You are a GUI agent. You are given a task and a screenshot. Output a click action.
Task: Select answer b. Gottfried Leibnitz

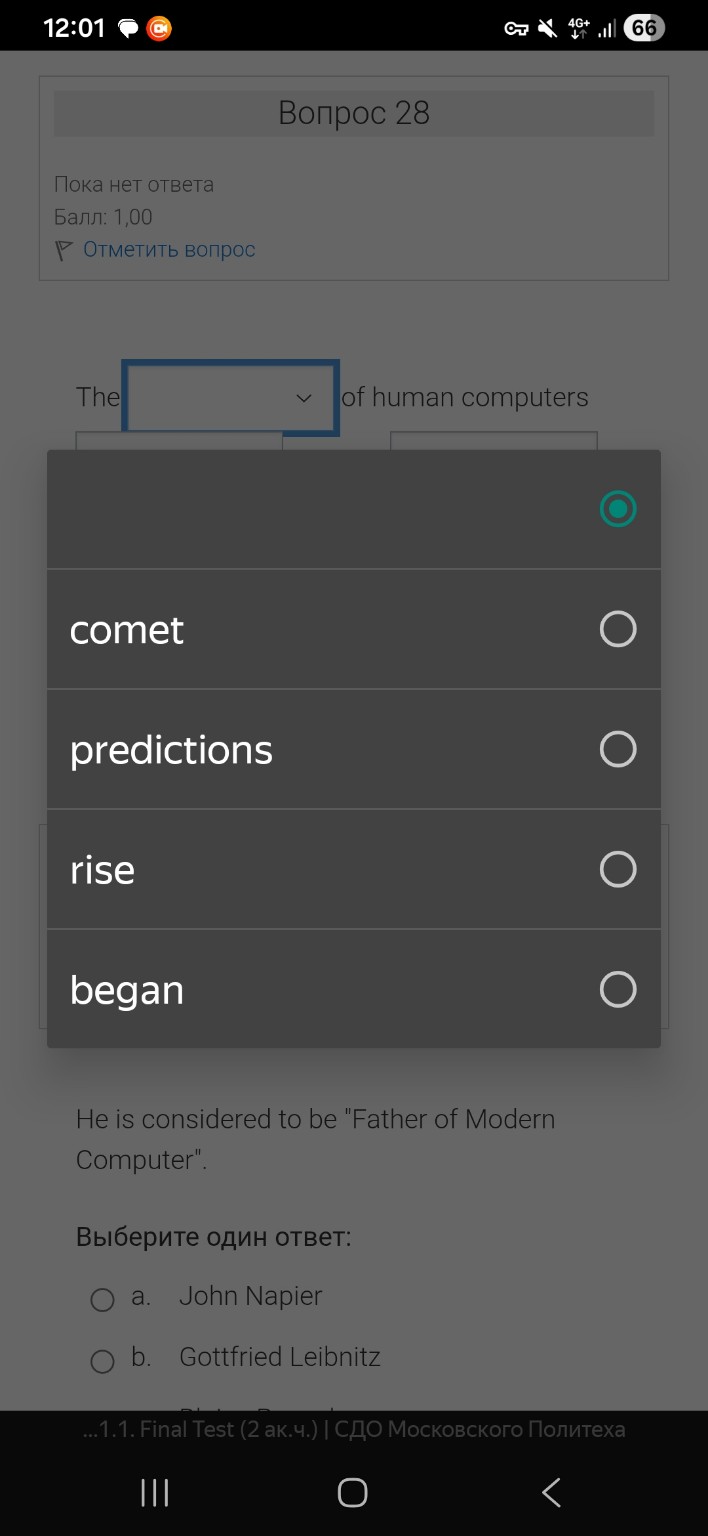[x=102, y=1361]
